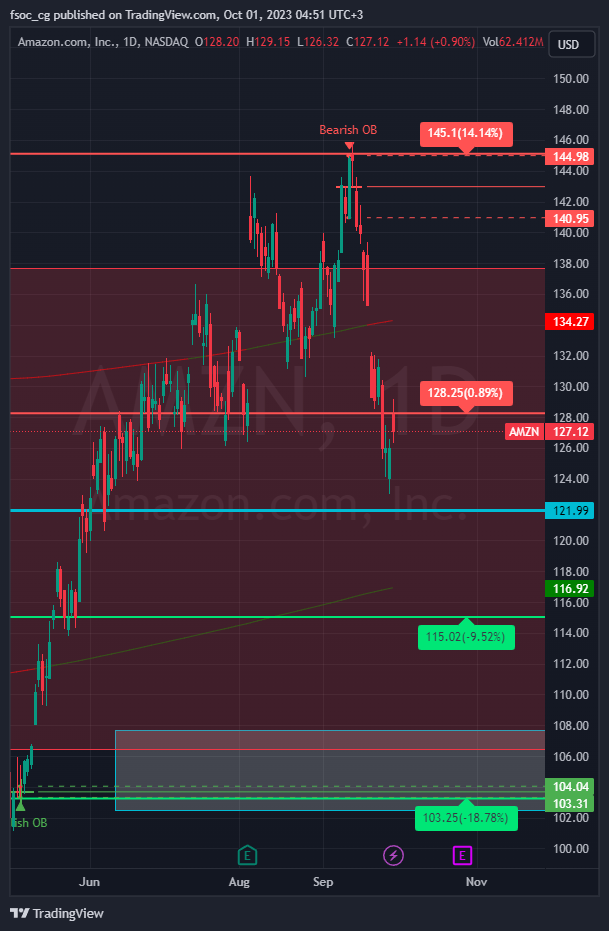
Task: Click the Nov label on time axis
Action: click(476, 882)
